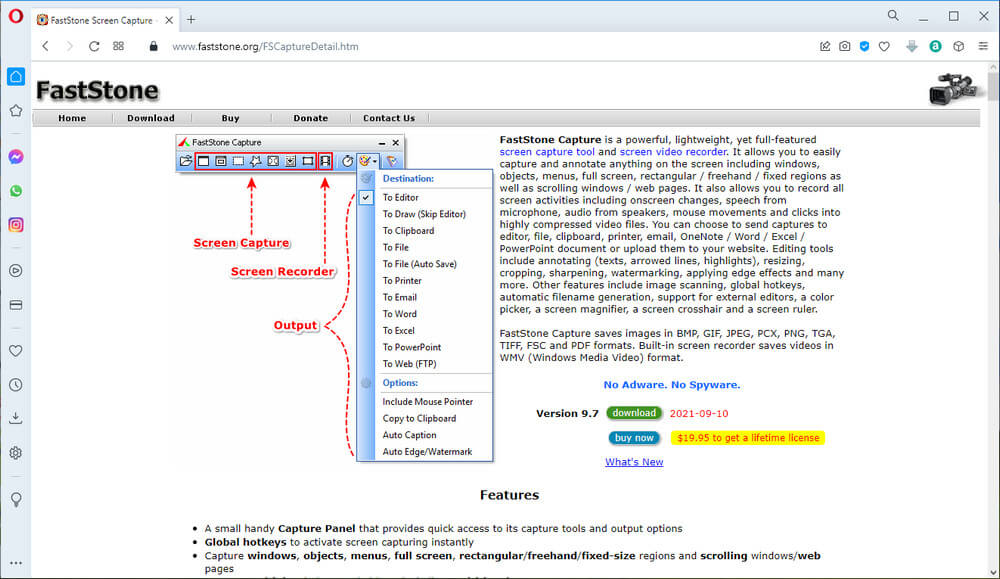
Task: Search tabs with the magnifier icon
Action: 893,16
